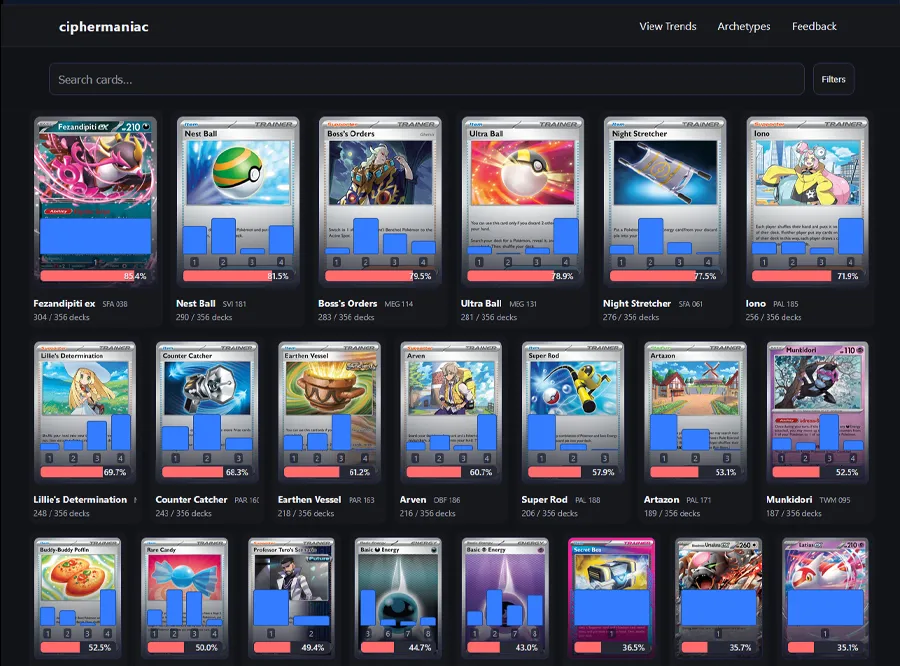Open the Filters panel
Viewport: 900px width, 666px height.
click(x=833, y=79)
